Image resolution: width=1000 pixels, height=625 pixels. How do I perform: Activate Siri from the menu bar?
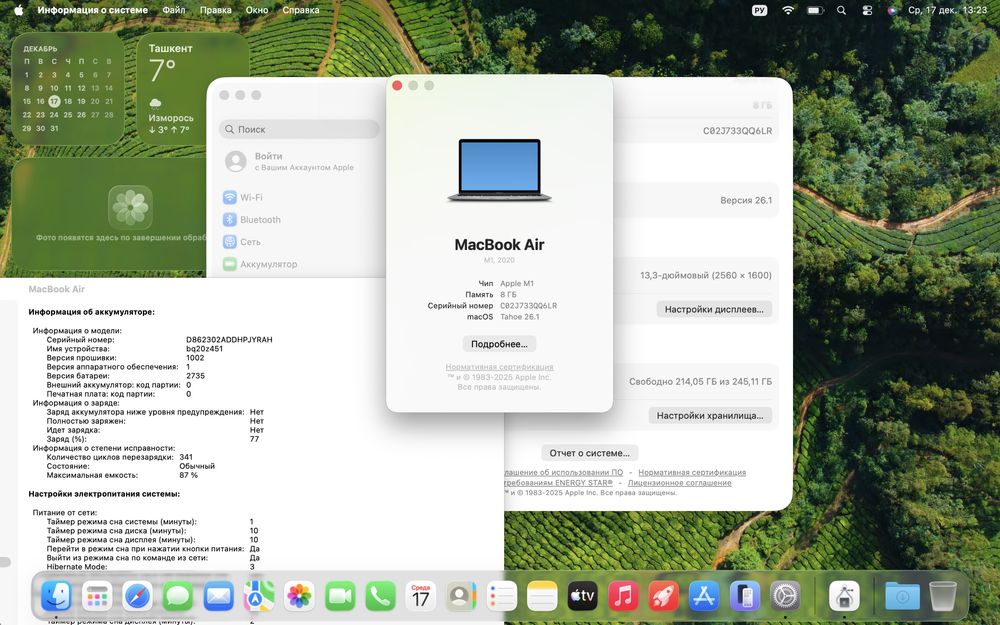[x=892, y=10]
